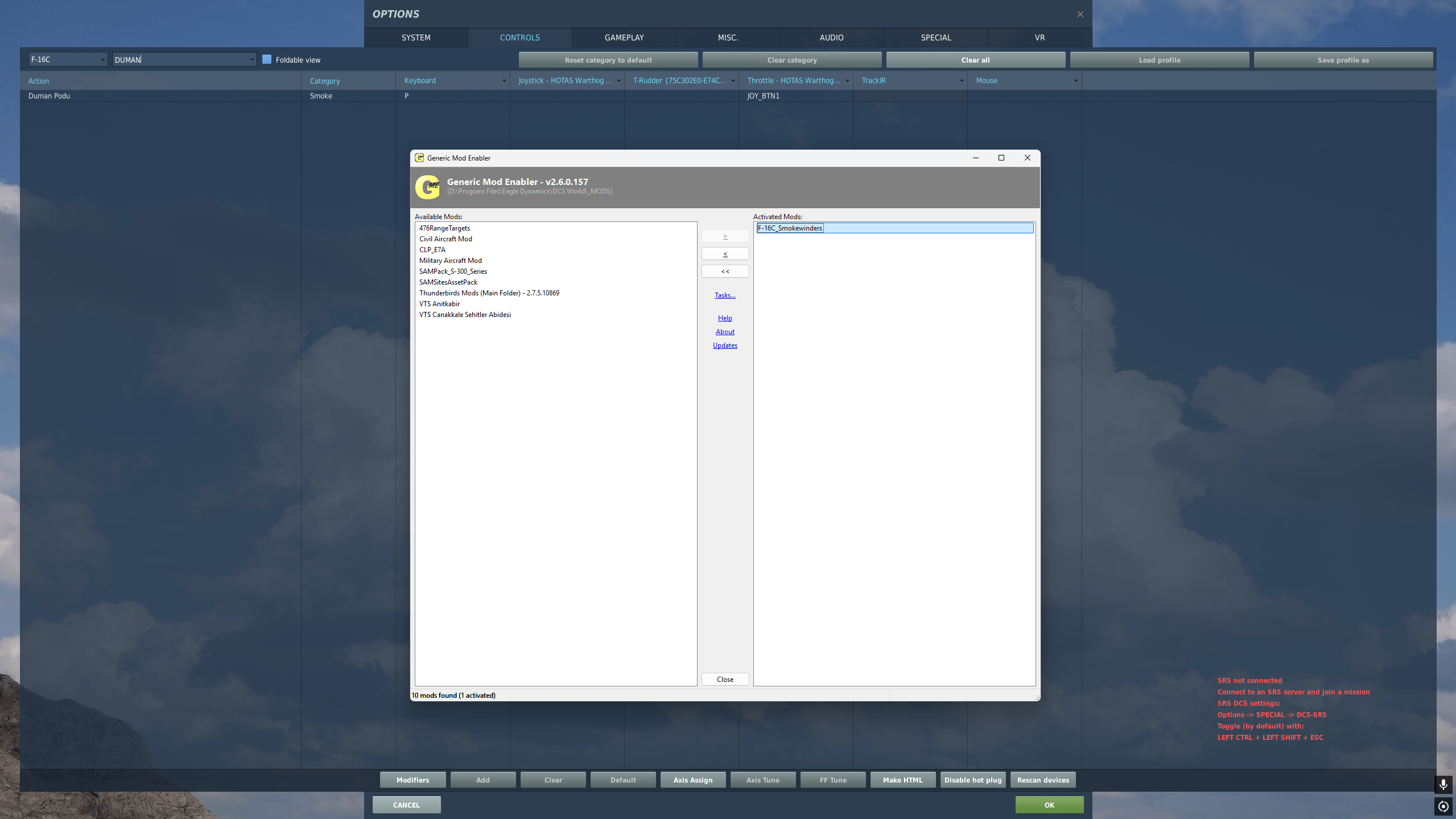Click the activate mod > arrow button
Viewport: 1456px width, 819px height.
(725, 236)
